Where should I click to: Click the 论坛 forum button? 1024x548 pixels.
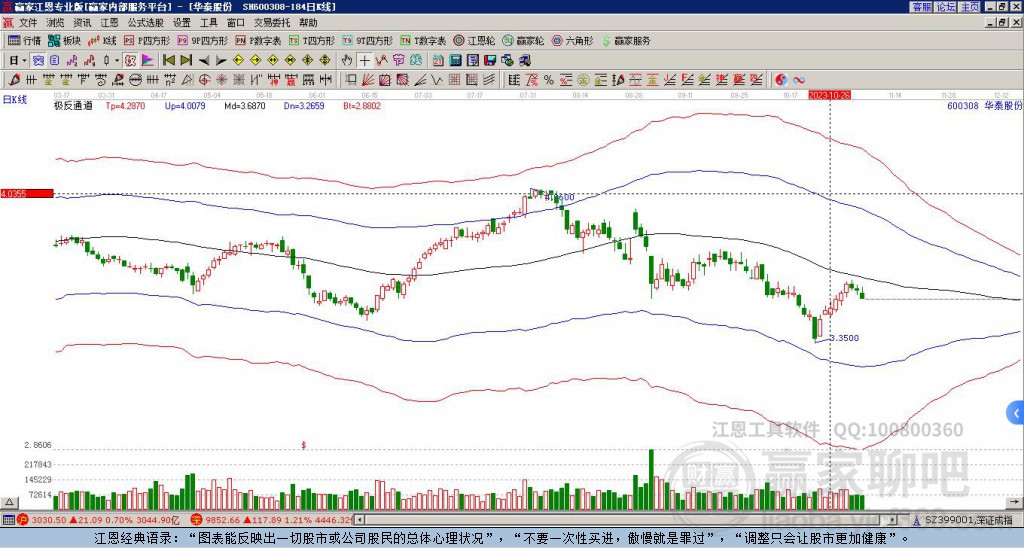click(x=945, y=7)
